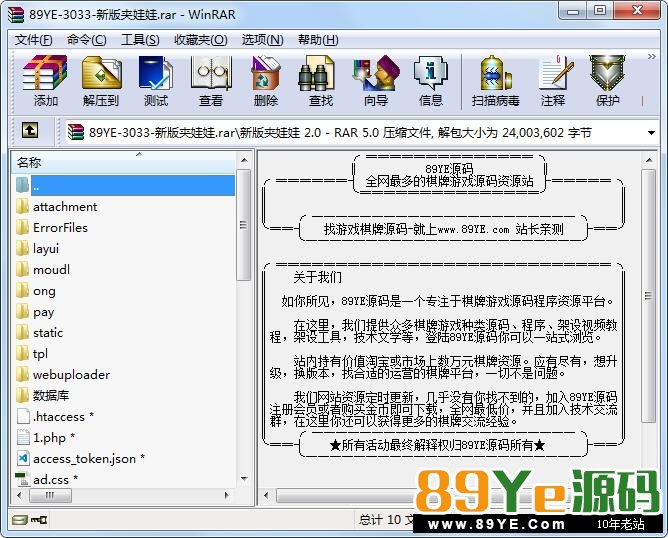Close the WinRAR window

(637, 11)
